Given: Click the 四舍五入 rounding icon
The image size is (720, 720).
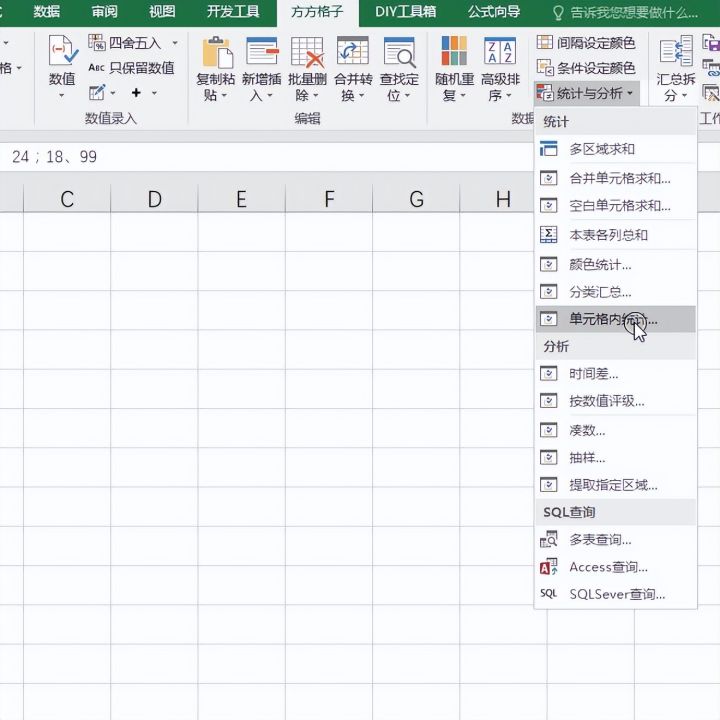Looking at the screenshot, I should (97, 43).
